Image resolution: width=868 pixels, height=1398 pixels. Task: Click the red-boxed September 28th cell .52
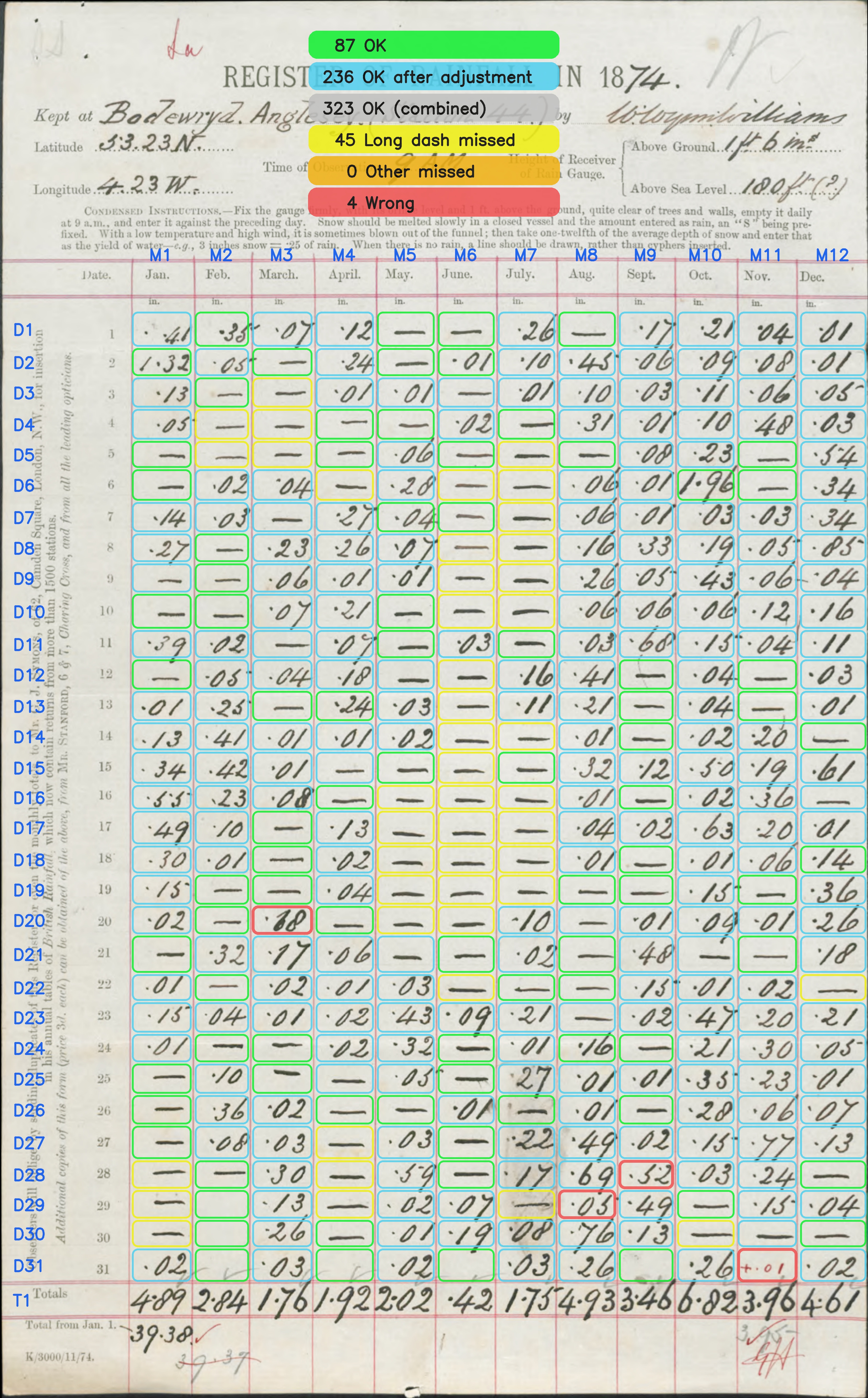(x=646, y=1175)
